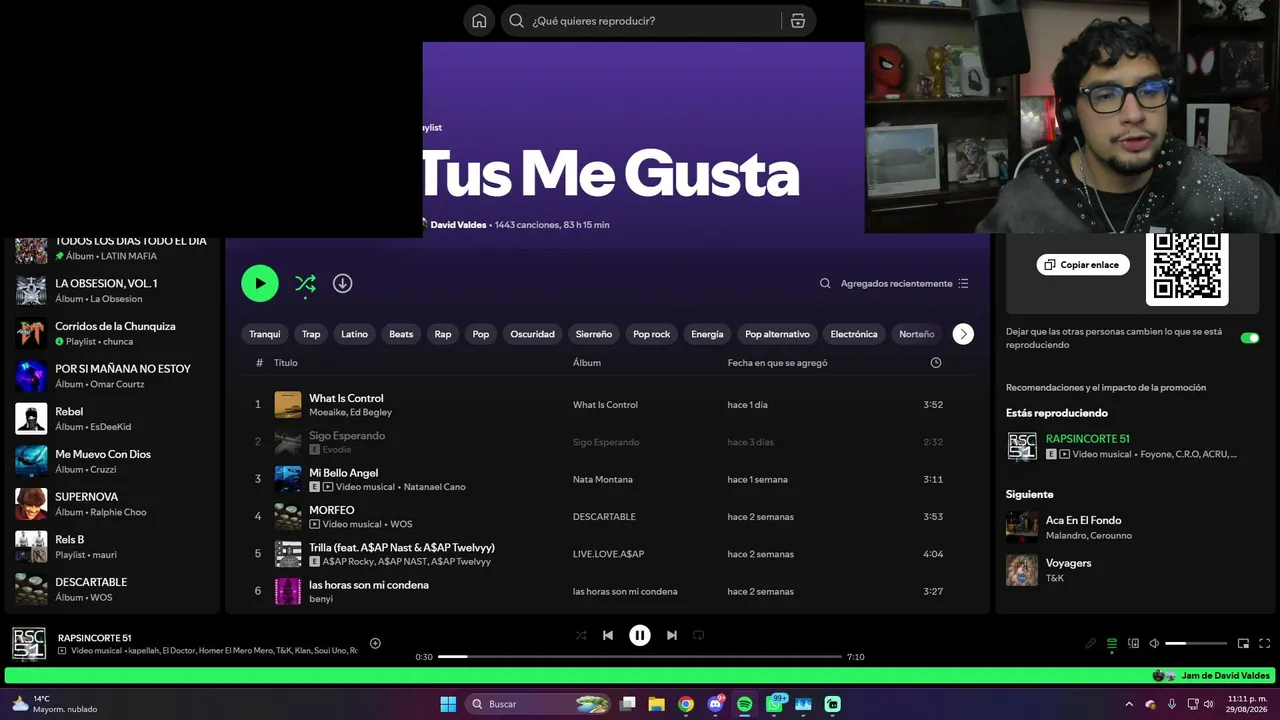Add RAPSINCORTE 51 to liked songs
The height and width of the screenshot is (720, 1280).
click(375, 644)
